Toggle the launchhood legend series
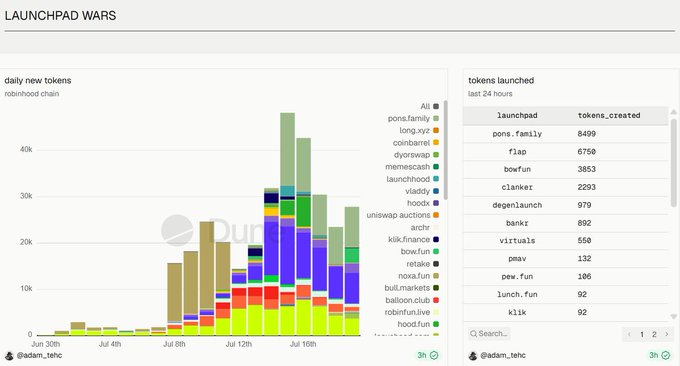 coord(412,179)
